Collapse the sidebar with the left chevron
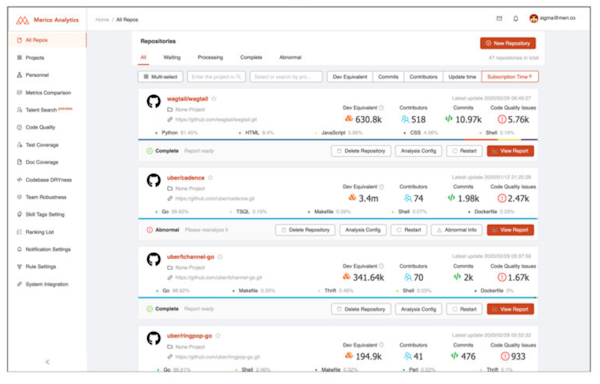 tap(47, 362)
